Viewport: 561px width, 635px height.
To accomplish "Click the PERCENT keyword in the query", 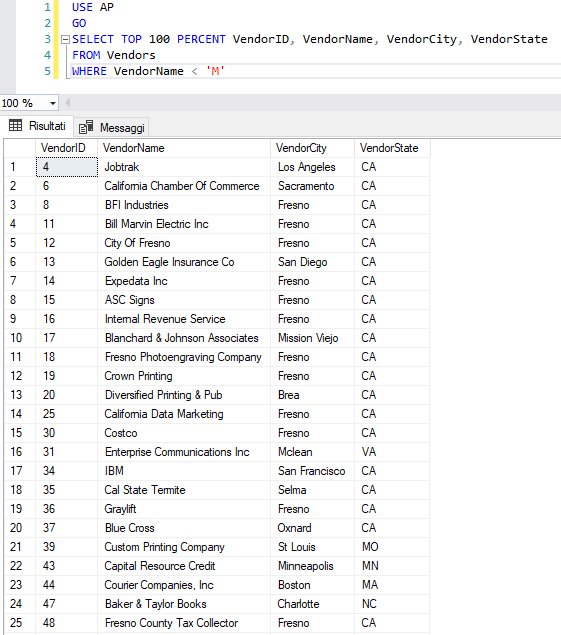I will 201,39.
